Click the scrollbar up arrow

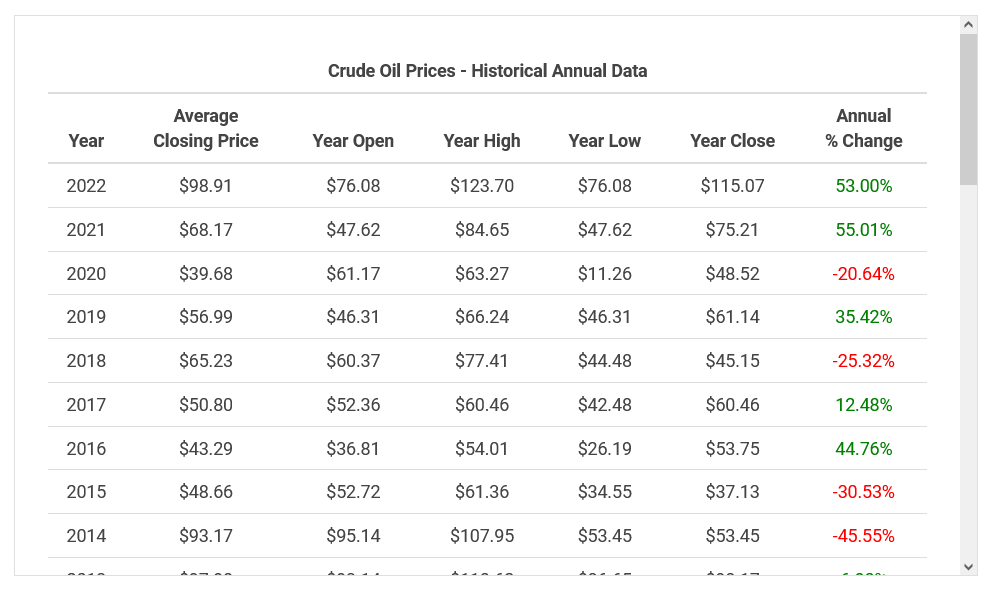pyautogui.click(x=968, y=25)
